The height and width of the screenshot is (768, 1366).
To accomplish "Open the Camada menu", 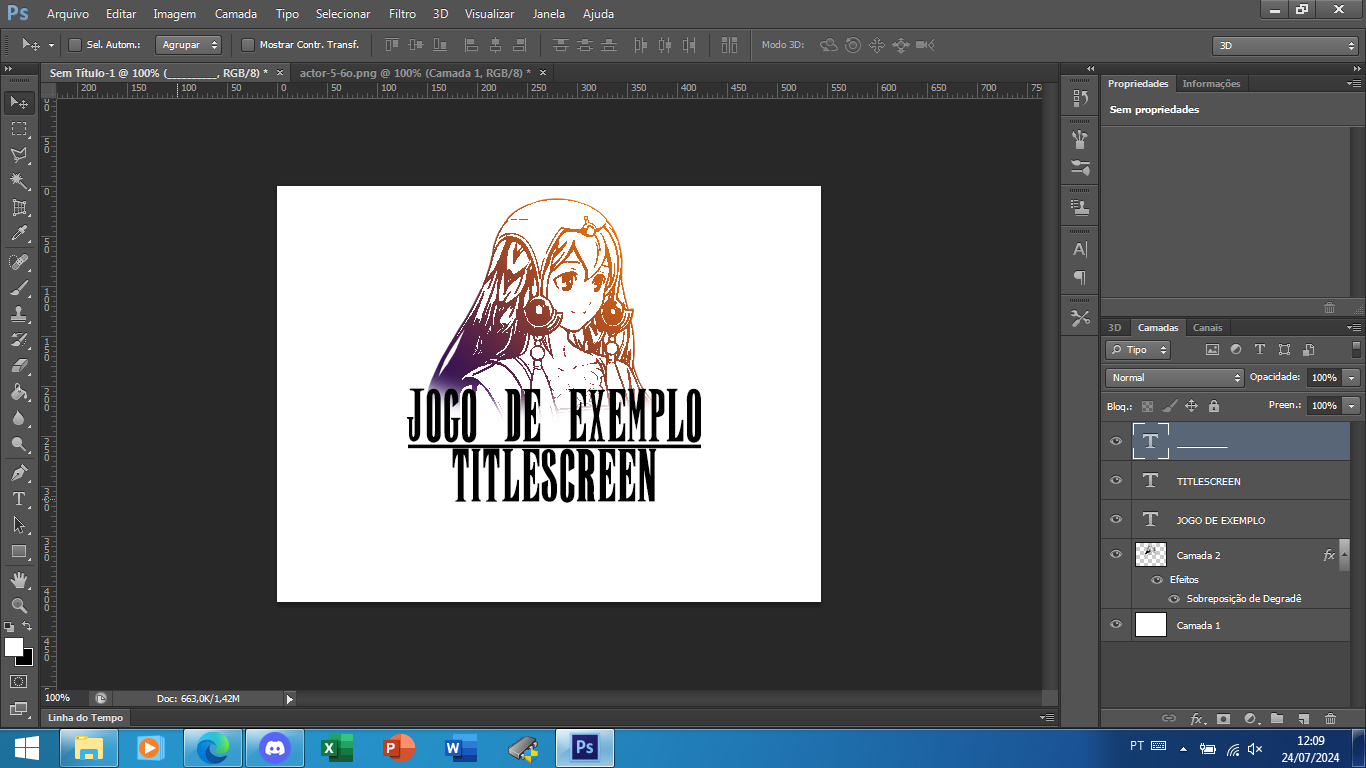I will click(x=236, y=14).
